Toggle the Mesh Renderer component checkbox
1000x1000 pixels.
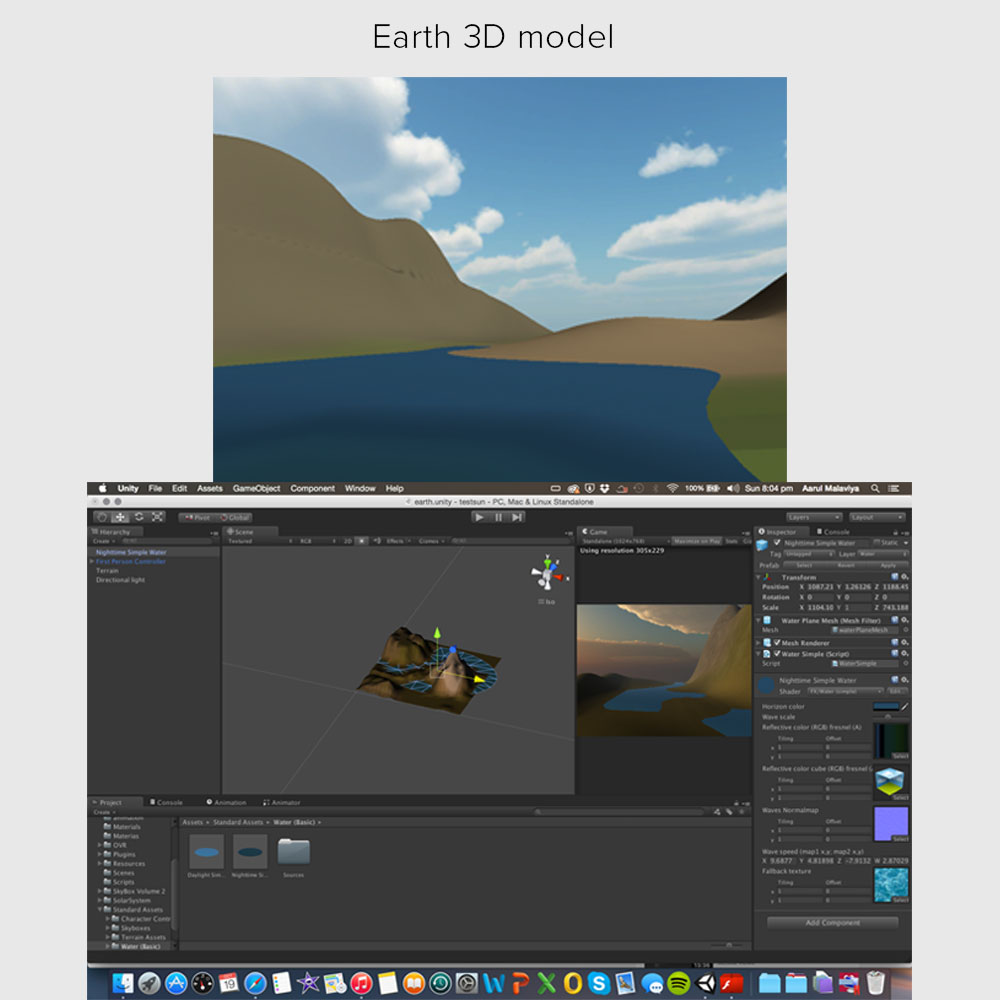[776, 642]
